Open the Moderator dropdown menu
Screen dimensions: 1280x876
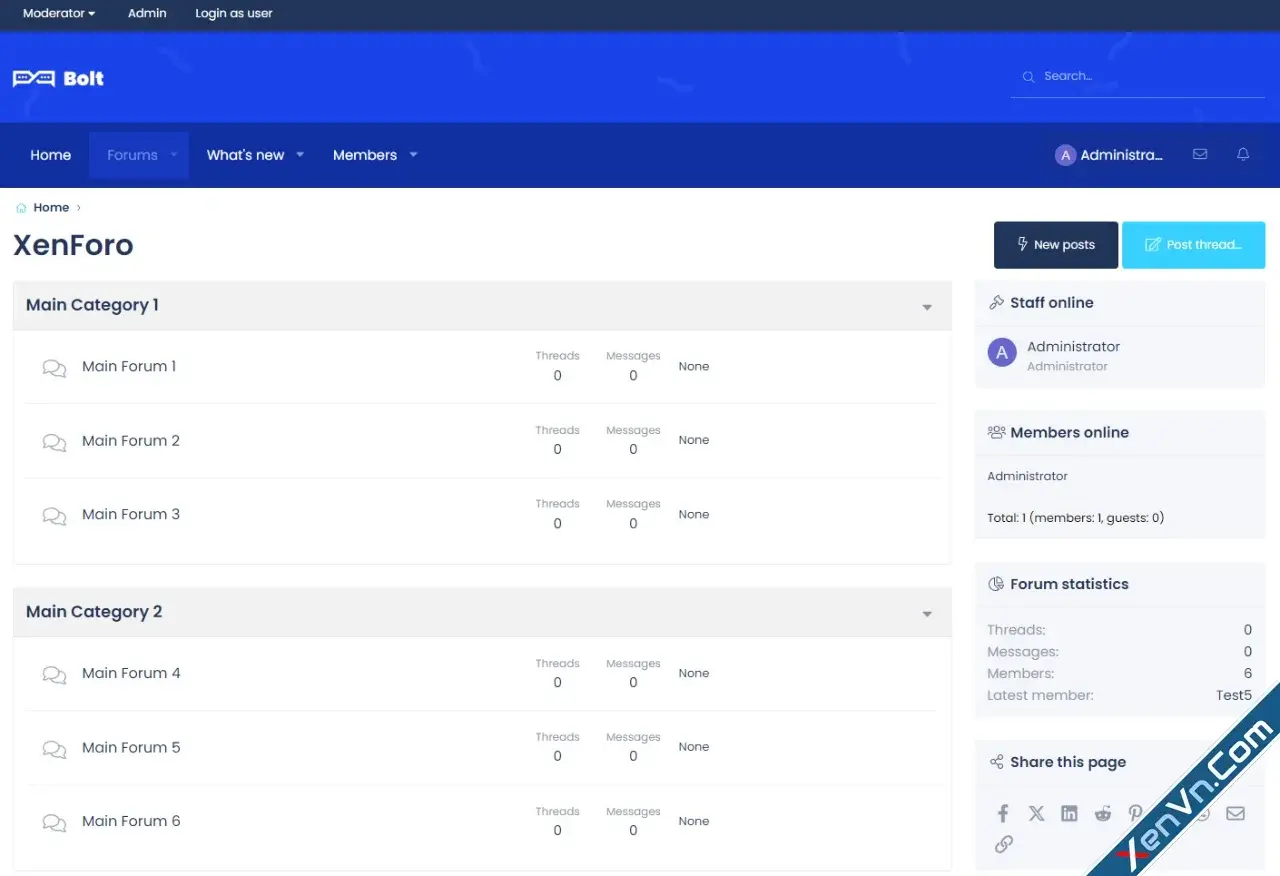click(59, 13)
